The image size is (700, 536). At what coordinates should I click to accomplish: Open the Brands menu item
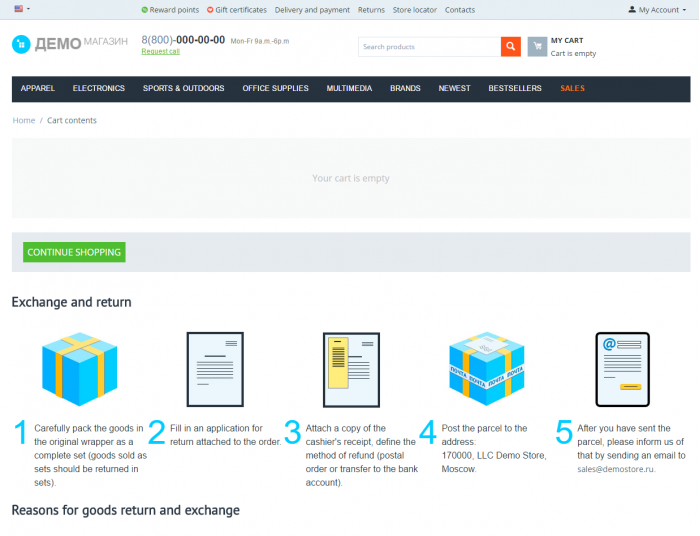[x=405, y=88]
